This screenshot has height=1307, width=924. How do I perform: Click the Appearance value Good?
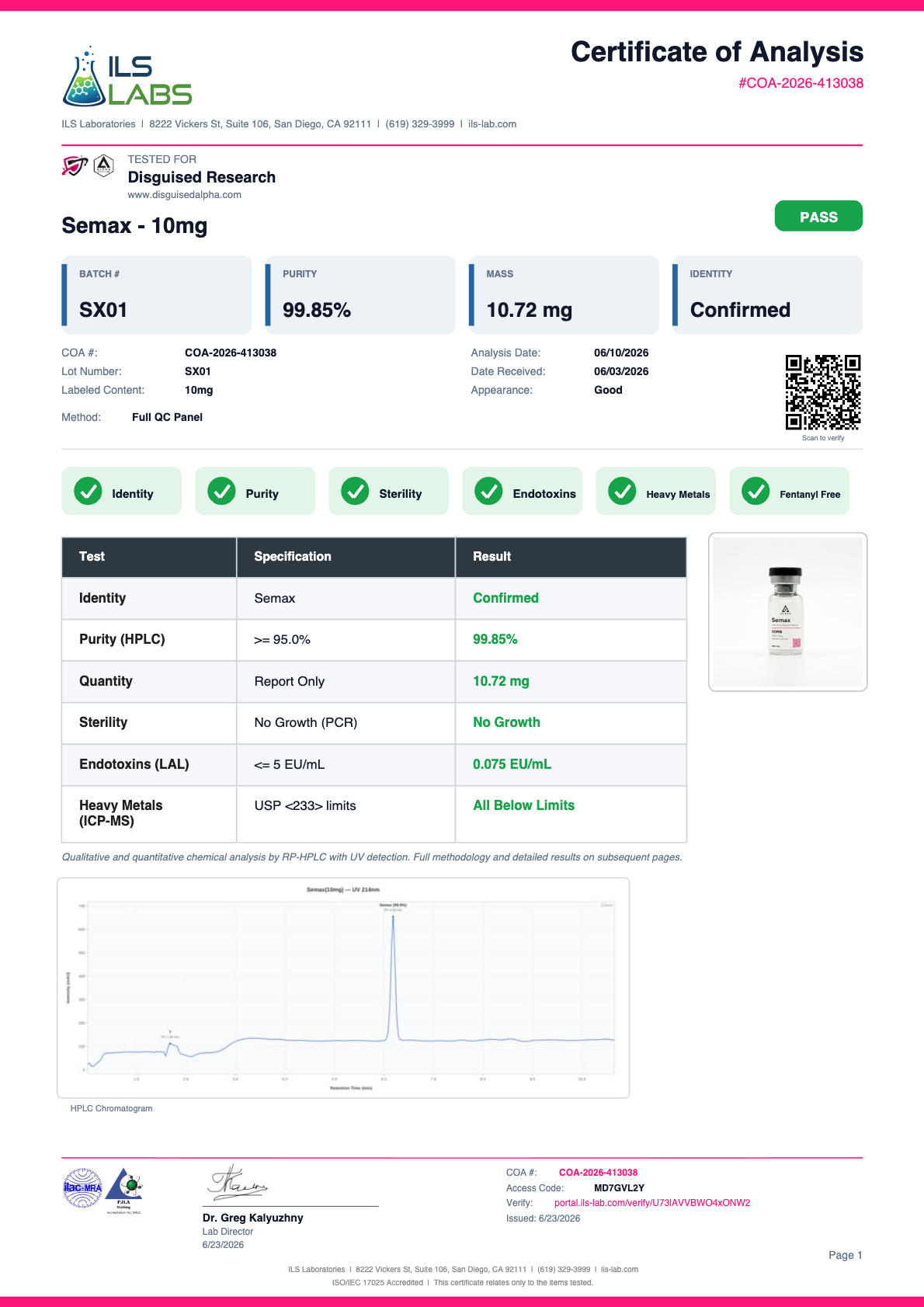click(608, 390)
